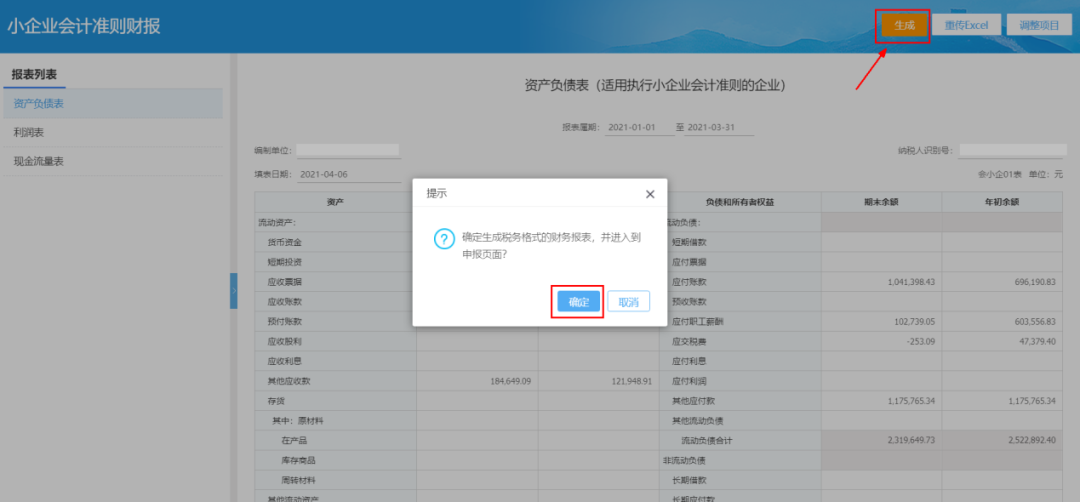Click the question mark icon in dialog

444,239
